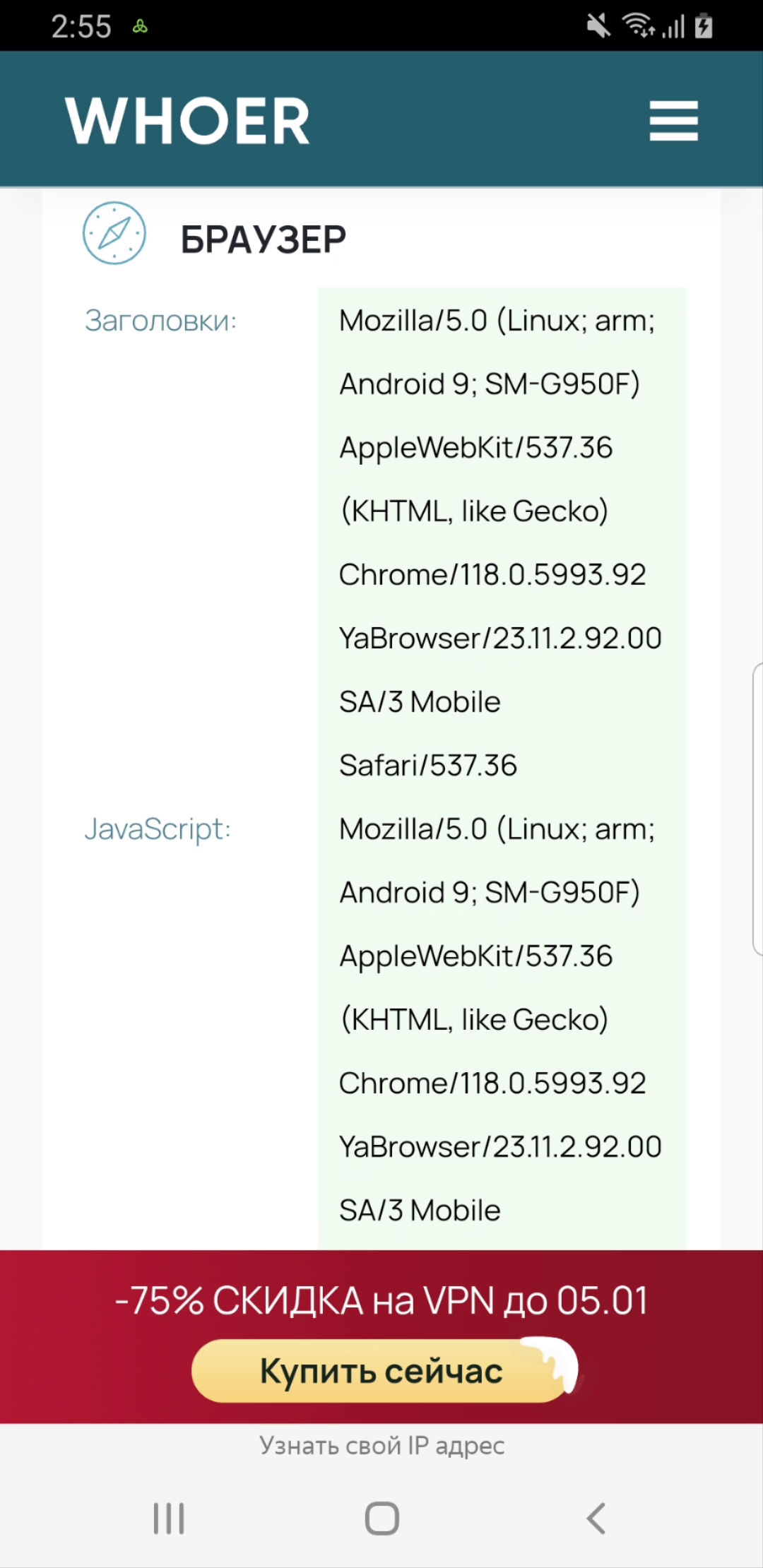763x1568 pixels.
Task: Tap the WHOER logo
Action: click(x=188, y=121)
